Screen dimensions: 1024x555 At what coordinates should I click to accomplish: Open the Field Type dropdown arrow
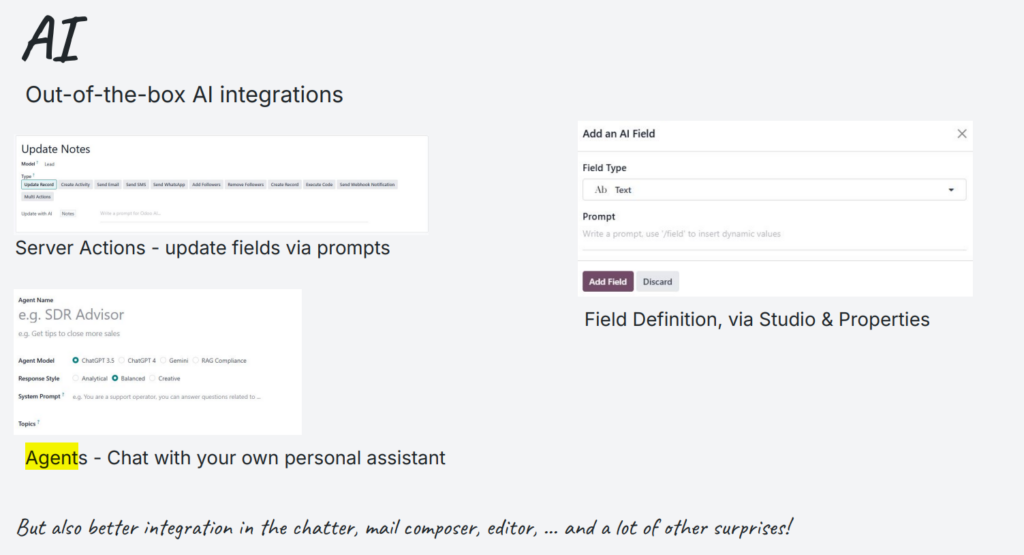951,190
